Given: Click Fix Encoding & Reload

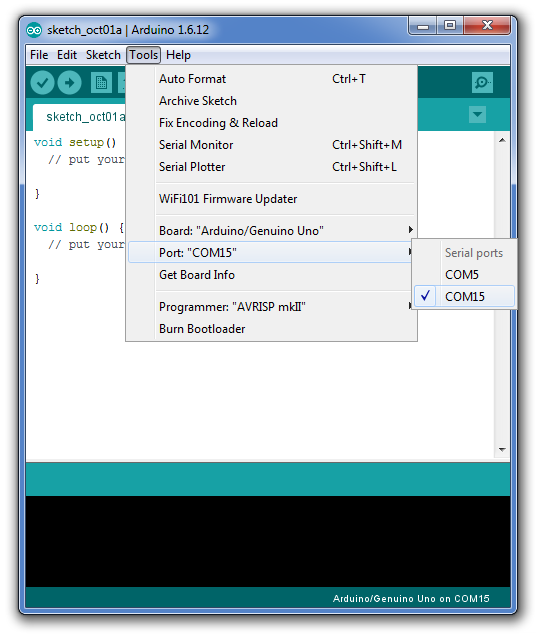Looking at the screenshot, I should pos(271,123).
